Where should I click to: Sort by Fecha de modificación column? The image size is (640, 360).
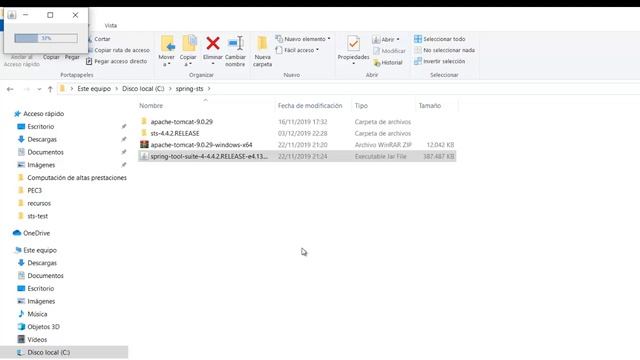point(310,106)
